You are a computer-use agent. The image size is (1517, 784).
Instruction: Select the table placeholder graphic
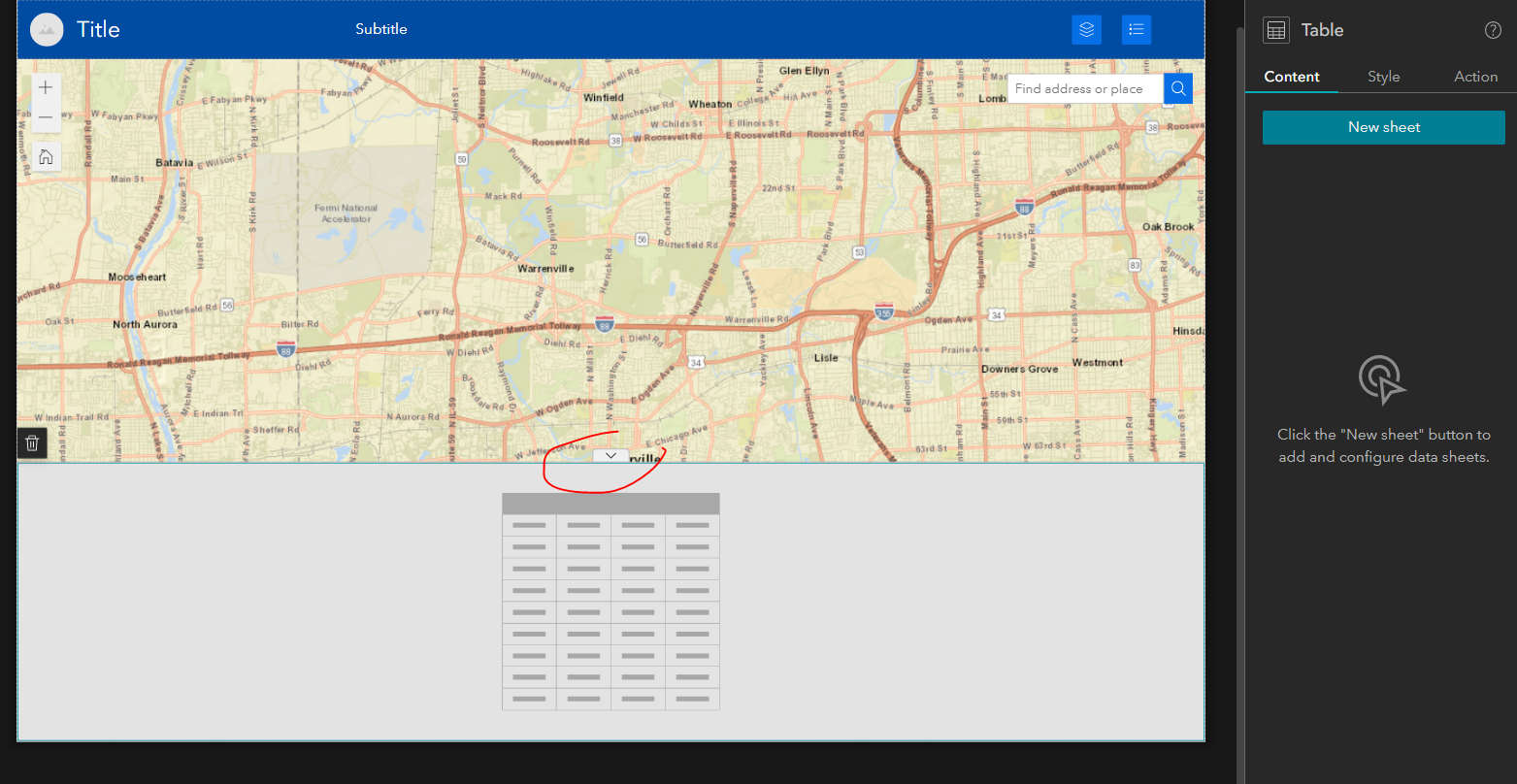[x=610, y=602]
